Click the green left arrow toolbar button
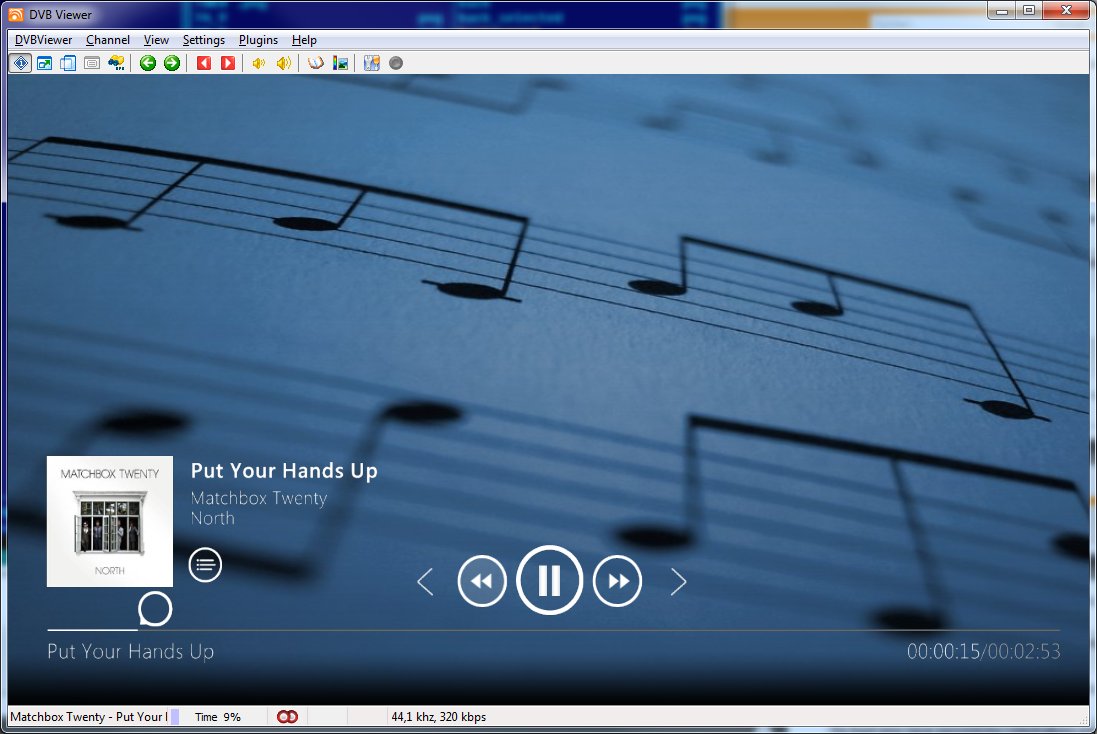Screen dimensions: 1097x734 (148, 64)
